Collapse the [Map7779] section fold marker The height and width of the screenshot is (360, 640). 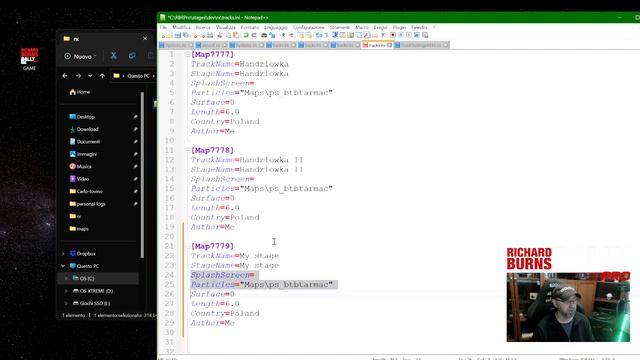coord(187,246)
